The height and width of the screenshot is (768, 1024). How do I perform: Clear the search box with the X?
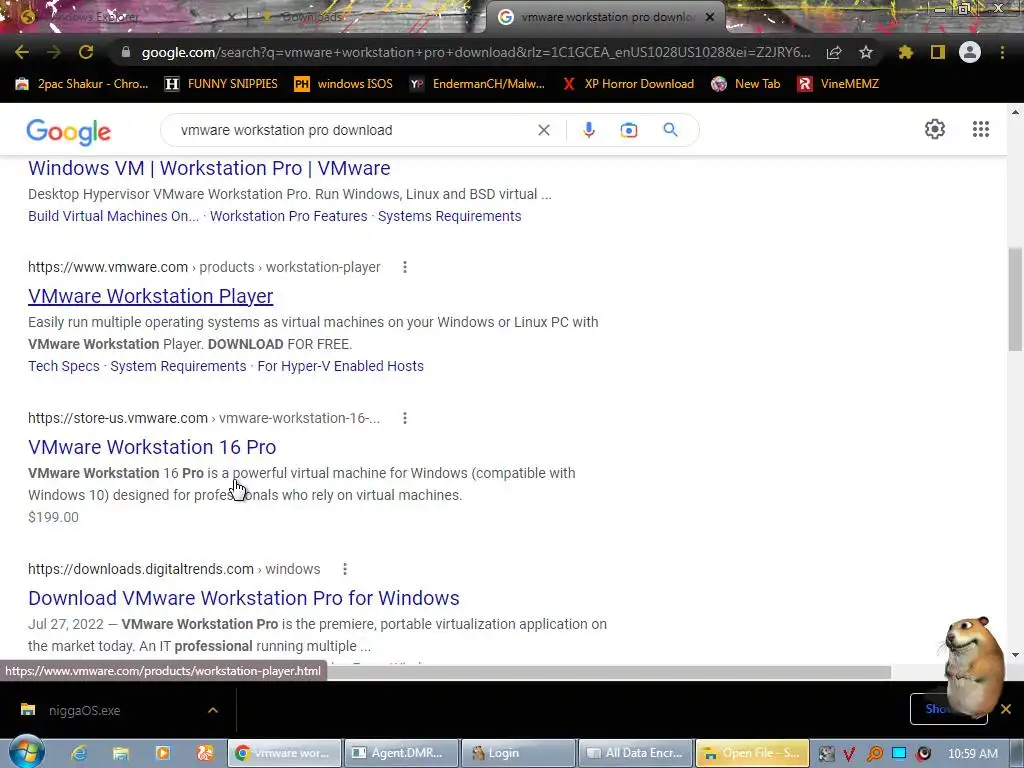[543, 130]
